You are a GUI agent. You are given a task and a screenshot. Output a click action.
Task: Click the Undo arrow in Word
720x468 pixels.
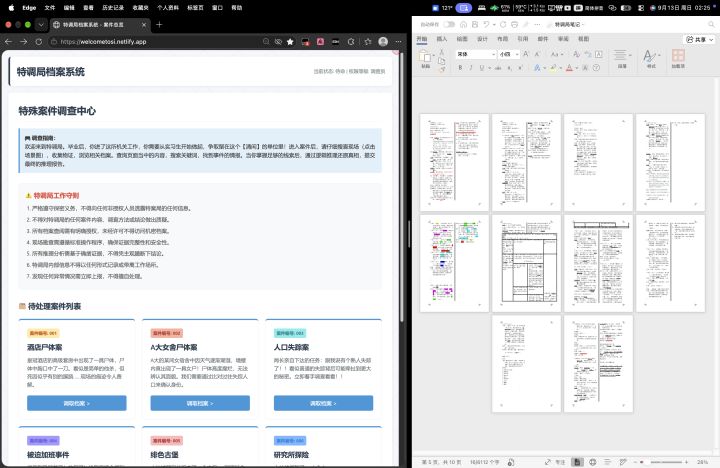(x=486, y=24)
